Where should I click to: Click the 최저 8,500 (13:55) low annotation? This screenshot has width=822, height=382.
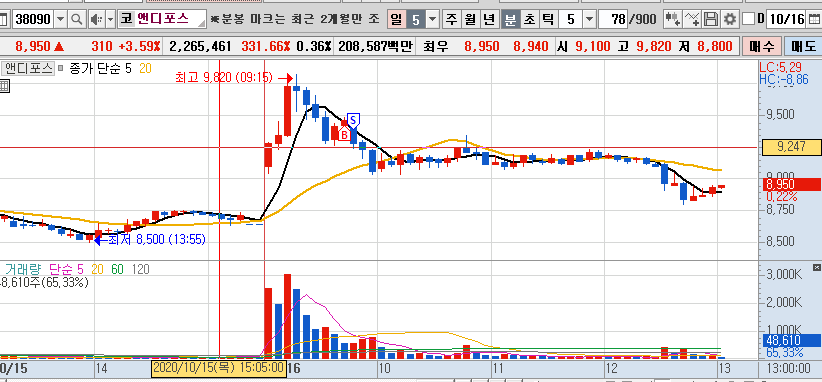157,239
